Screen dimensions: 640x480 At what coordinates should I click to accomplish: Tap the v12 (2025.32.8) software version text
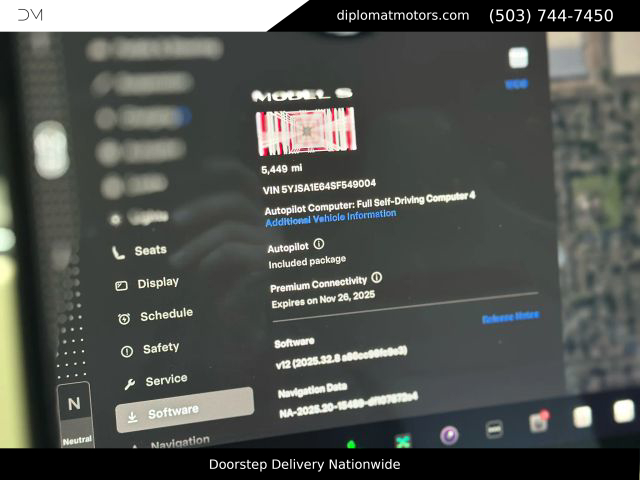point(341,358)
